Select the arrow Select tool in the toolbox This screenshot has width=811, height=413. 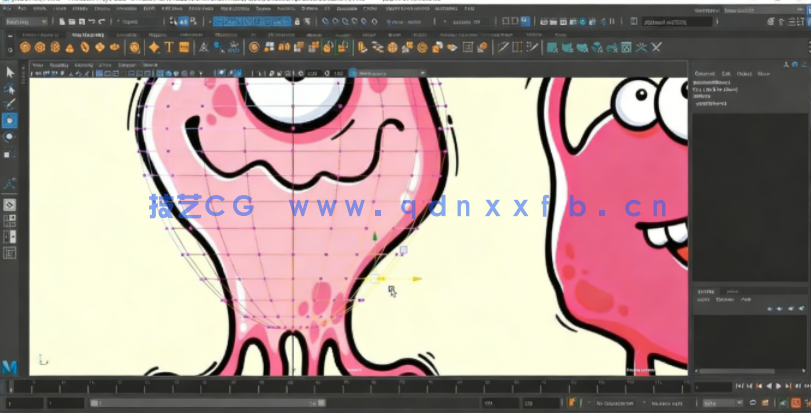(10, 72)
